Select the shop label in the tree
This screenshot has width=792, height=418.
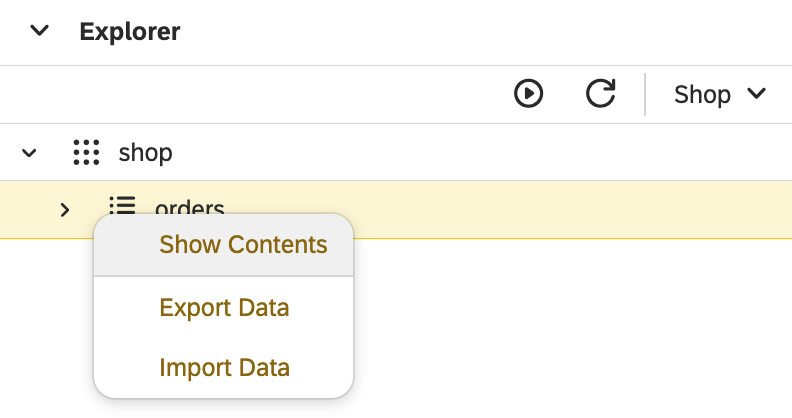pos(145,152)
